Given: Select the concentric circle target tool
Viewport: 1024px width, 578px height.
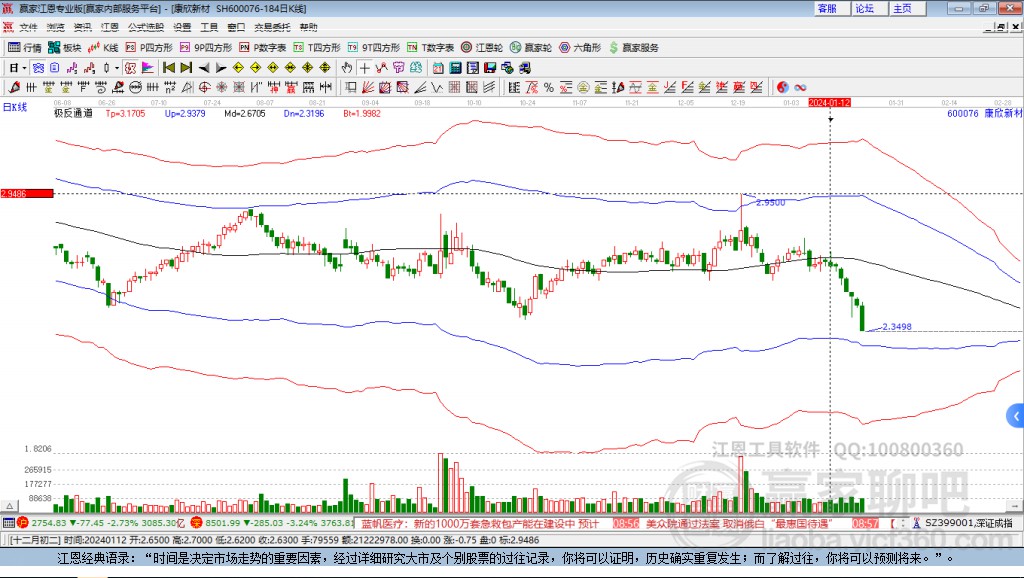Looking at the screenshot, I should (x=204, y=88).
